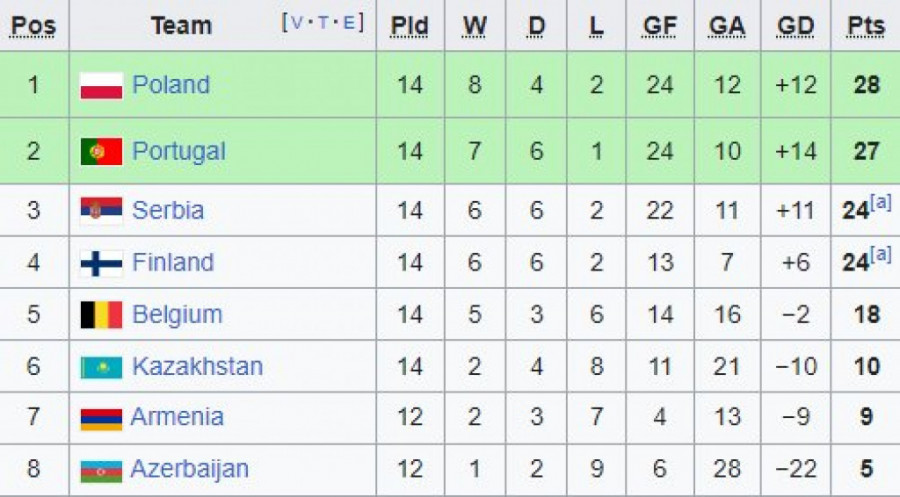This screenshot has height=497, width=900.
Task: Click the Serbia flag icon
Action: point(101,210)
